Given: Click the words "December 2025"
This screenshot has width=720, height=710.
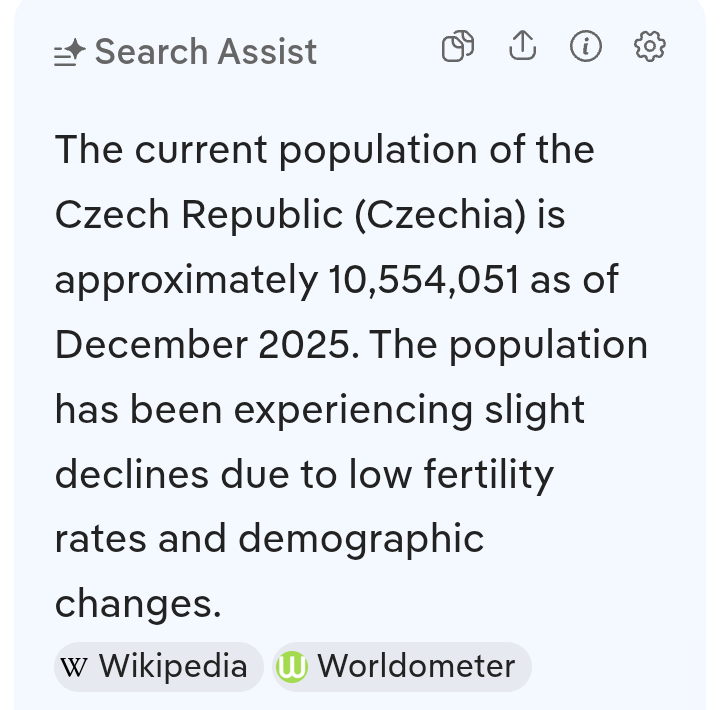Looking at the screenshot, I should 205,345.
